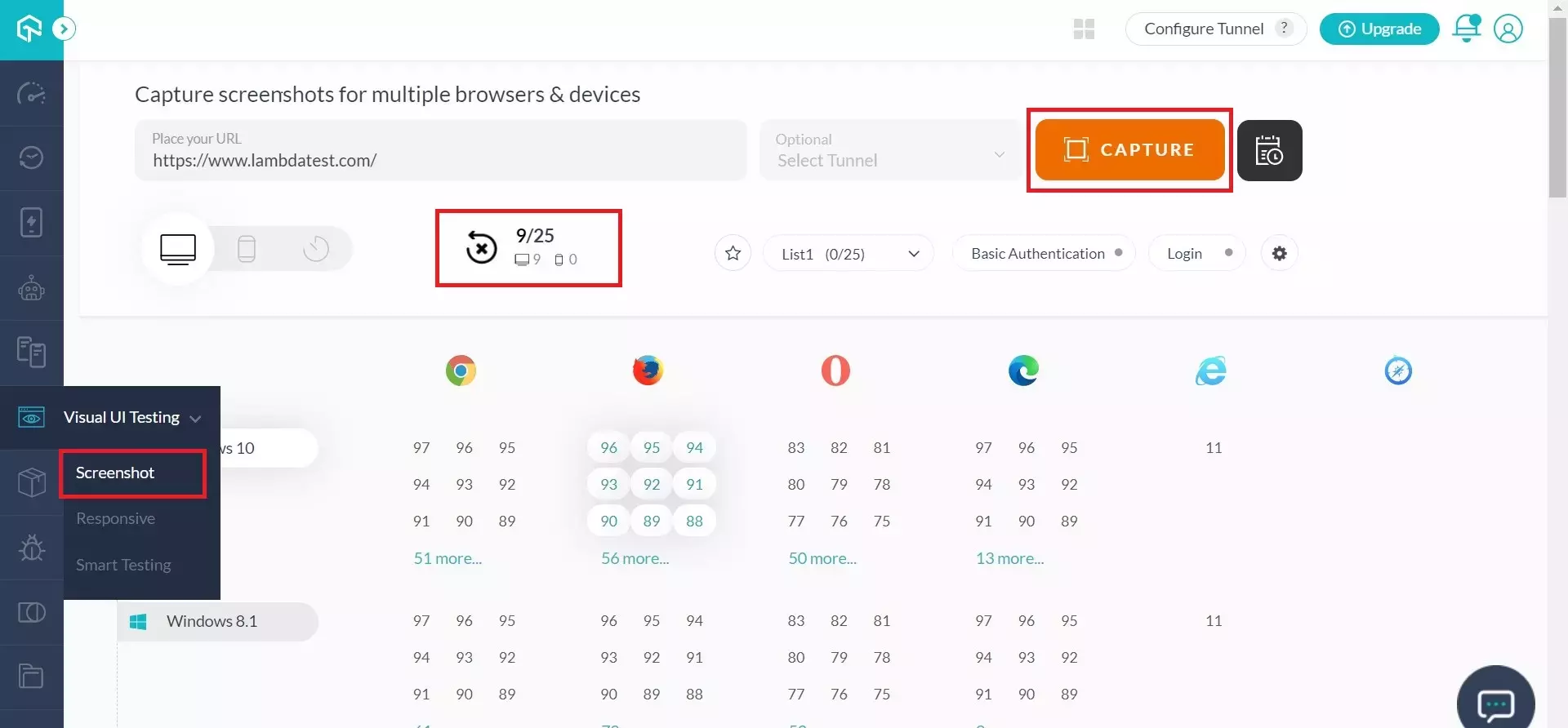Select the Responsive menu item
Viewport: 1568px width, 728px height.
click(115, 519)
